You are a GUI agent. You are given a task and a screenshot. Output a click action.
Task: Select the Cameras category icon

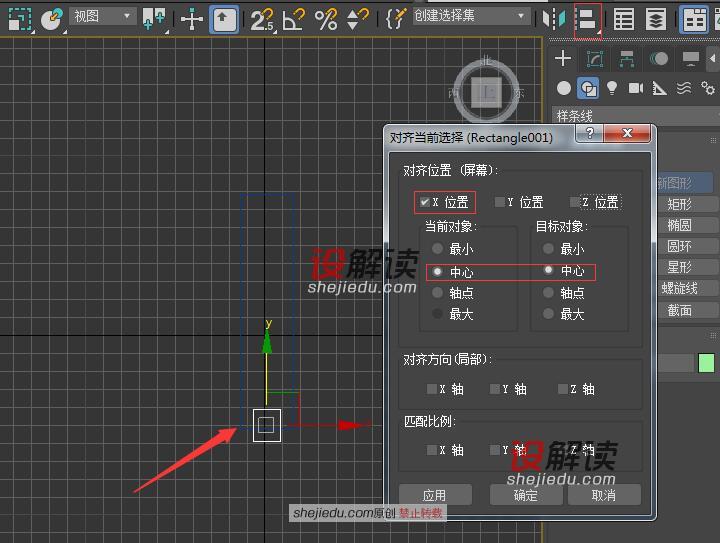click(636, 88)
